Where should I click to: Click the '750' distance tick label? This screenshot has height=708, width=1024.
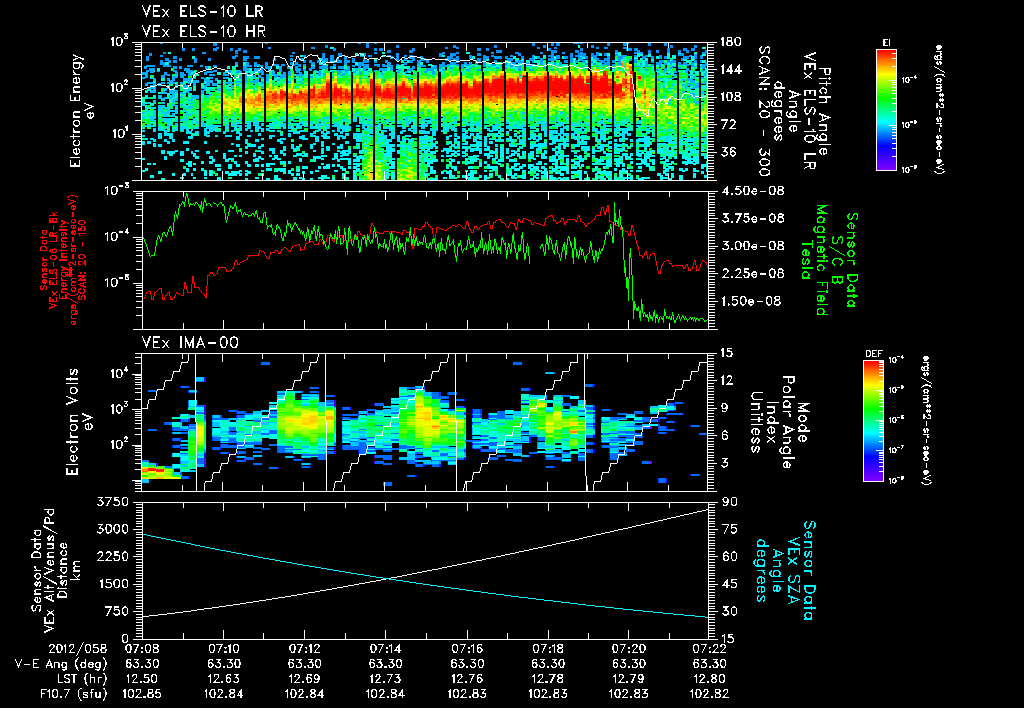click(117, 611)
